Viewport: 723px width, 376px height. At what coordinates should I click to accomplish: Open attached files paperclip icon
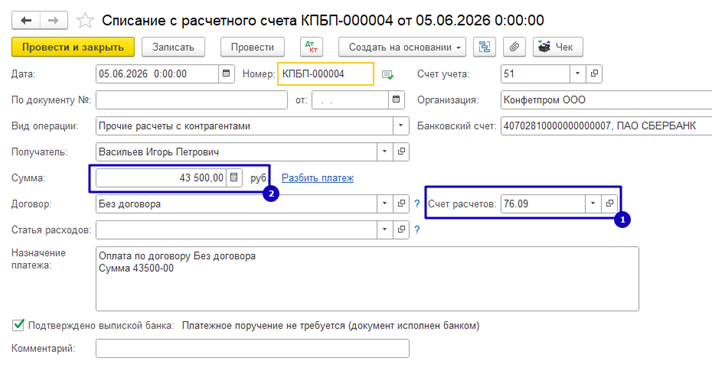click(514, 47)
